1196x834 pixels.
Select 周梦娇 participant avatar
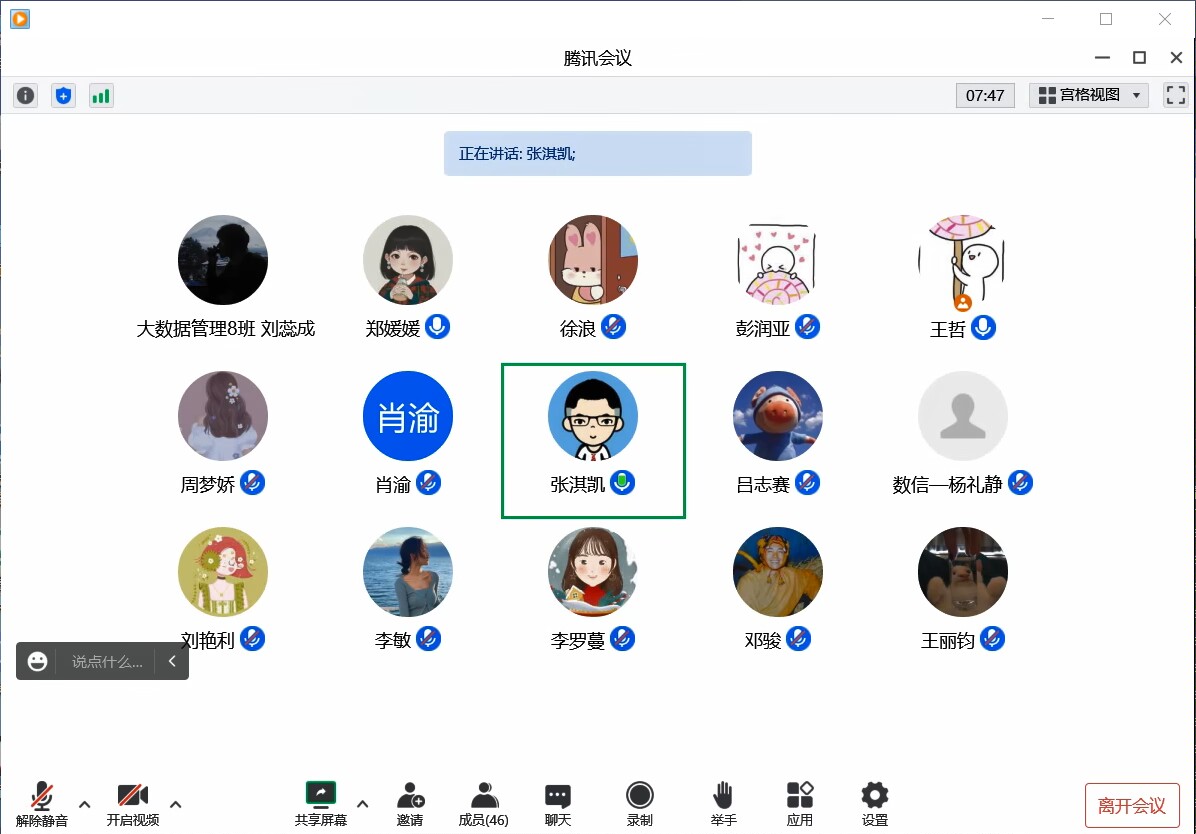pyautogui.click(x=223, y=416)
